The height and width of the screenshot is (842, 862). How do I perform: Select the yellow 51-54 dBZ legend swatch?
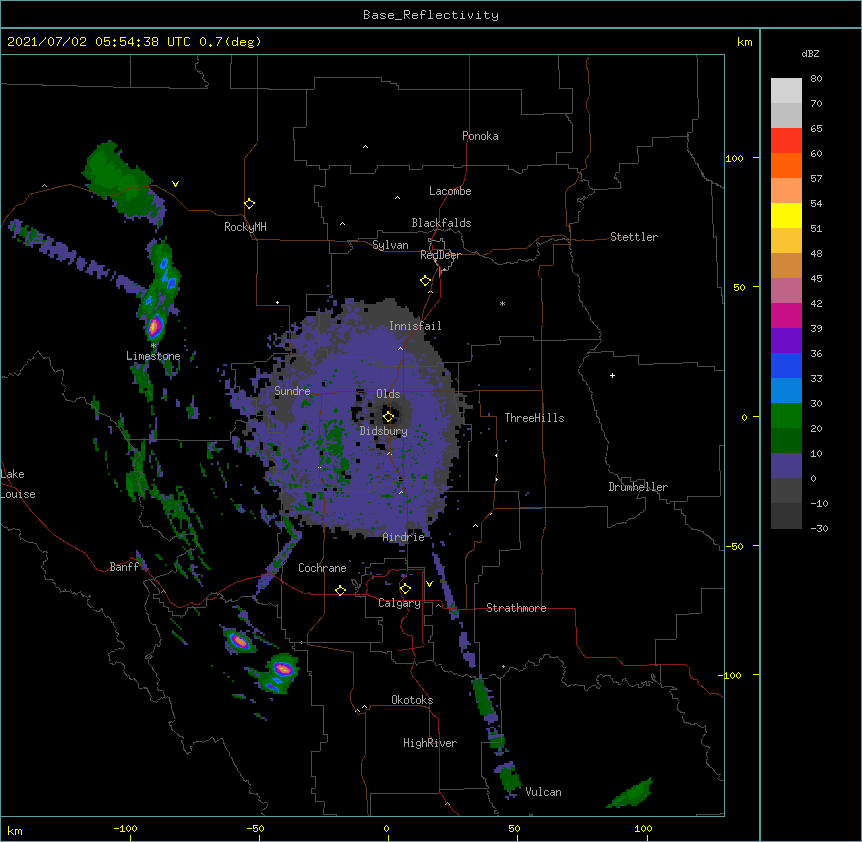786,215
